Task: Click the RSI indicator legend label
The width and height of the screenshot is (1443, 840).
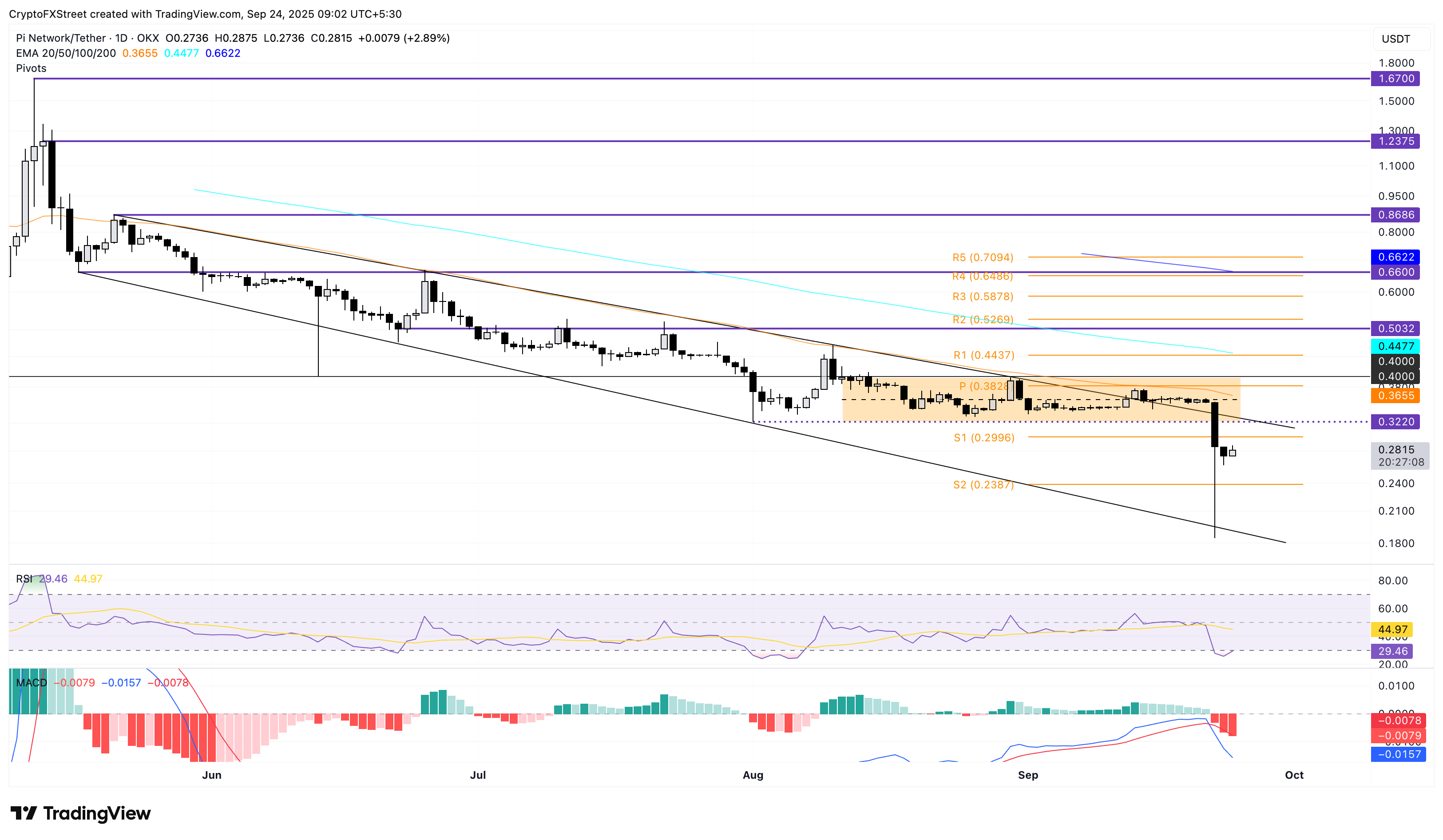Action: point(24,579)
